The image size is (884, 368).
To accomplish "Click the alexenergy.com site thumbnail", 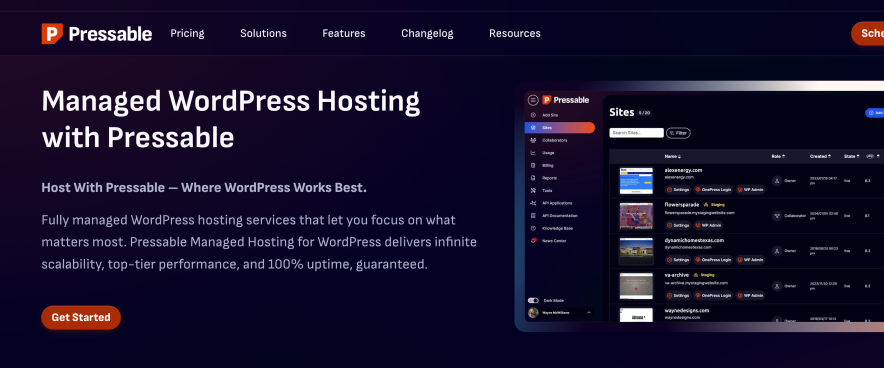I will pyautogui.click(x=636, y=181).
